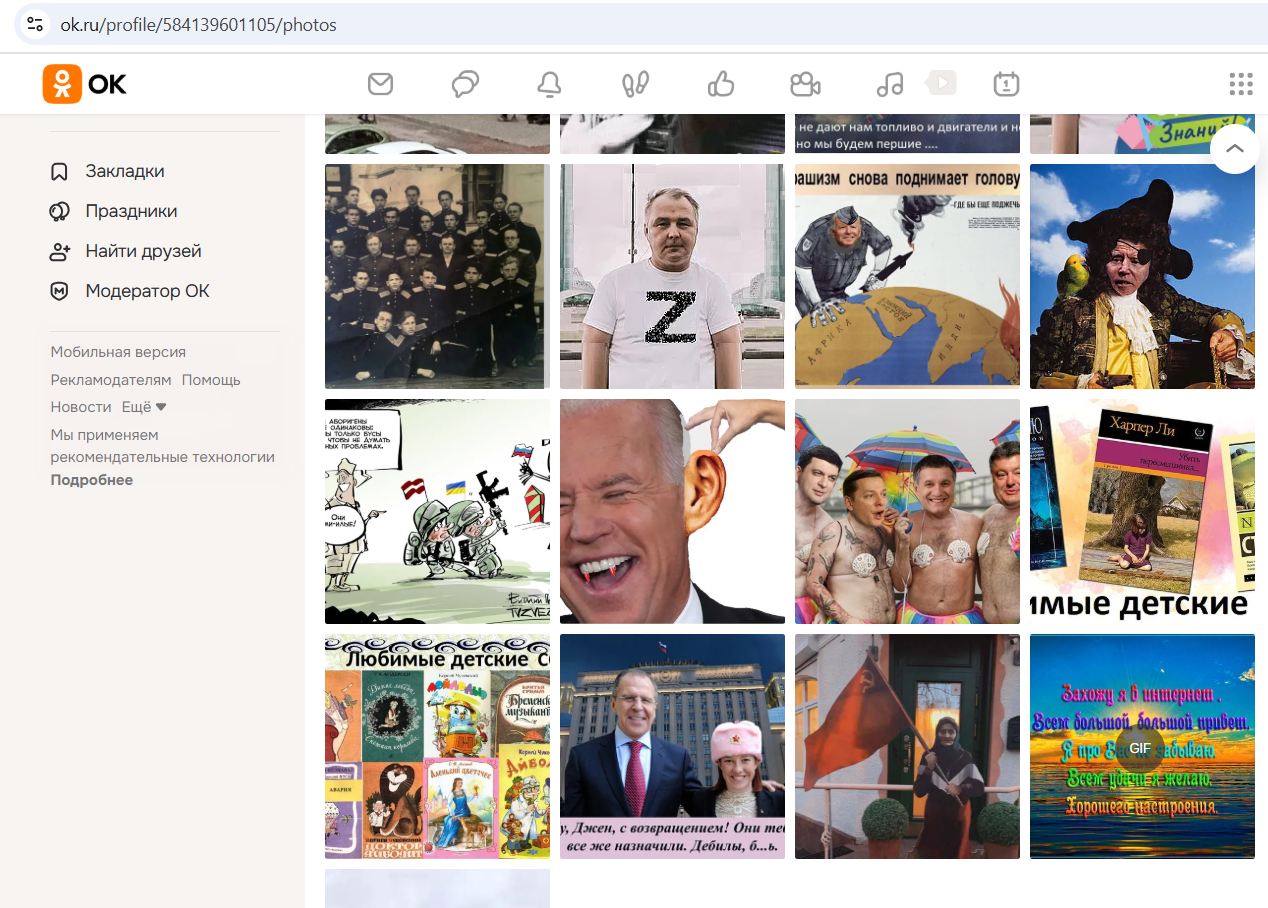Open the apps grid menu icon
The height and width of the screenshot is (908, 1268).
[1240, 84]
